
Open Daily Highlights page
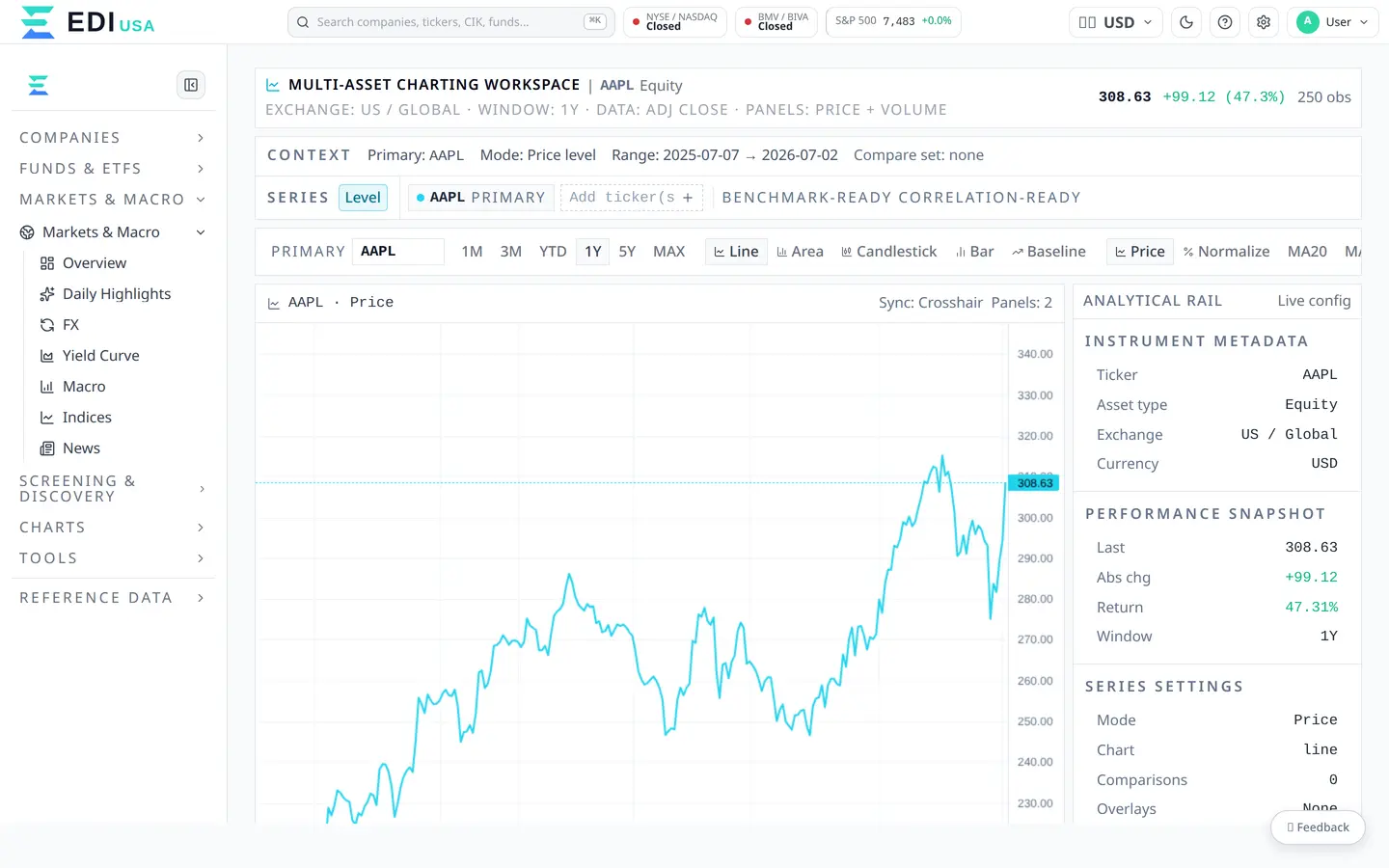tap(117, 294)
